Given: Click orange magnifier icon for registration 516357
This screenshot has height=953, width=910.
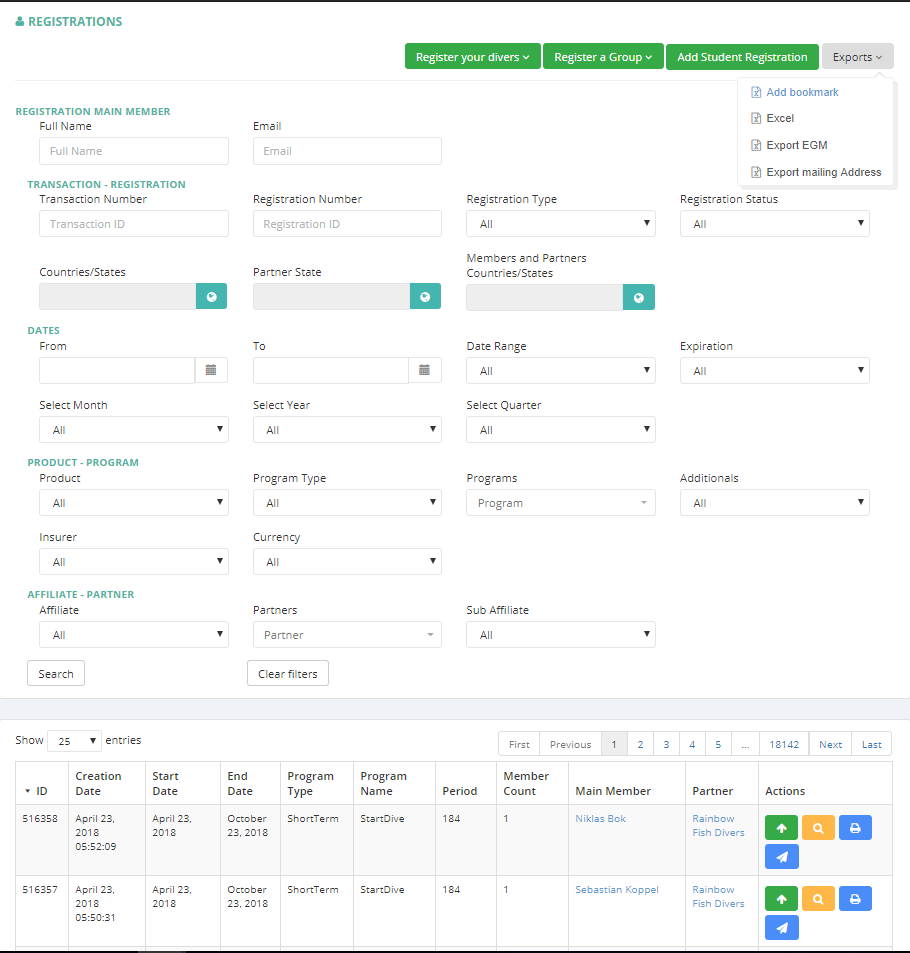Looking at the screenshot, I should tap(818, 899).
